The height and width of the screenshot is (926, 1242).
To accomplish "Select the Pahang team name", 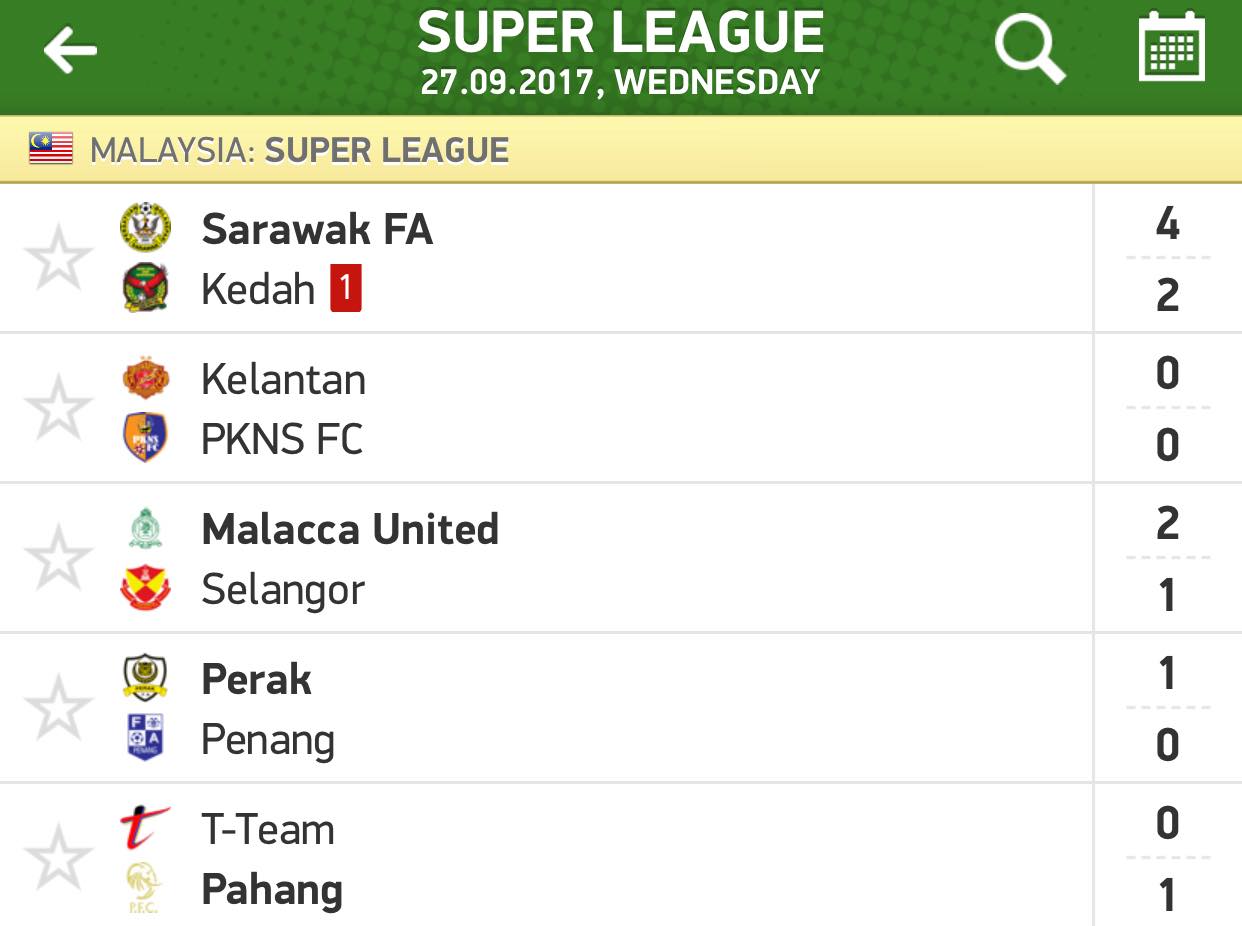I will (272, 890).
